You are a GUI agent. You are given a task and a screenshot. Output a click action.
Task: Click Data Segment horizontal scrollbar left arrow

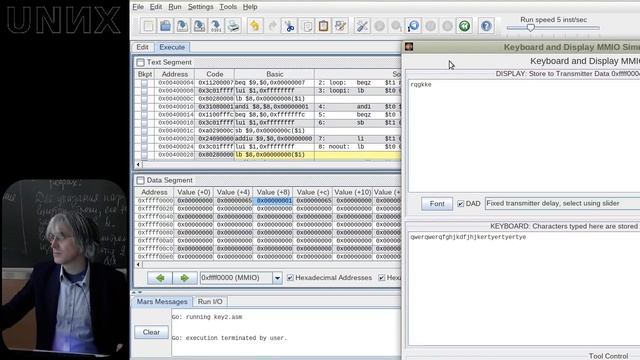click(x=138, y=264)
